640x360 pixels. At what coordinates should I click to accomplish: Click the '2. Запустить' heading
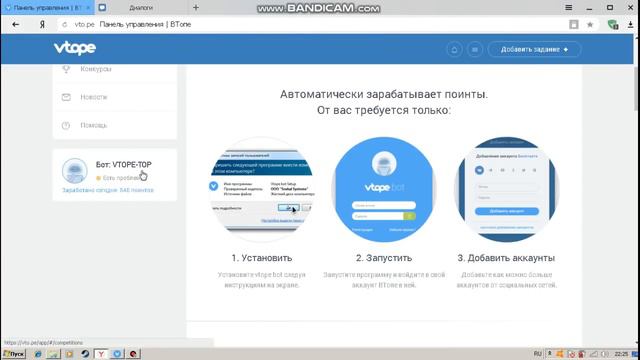(x=384, y=258)
